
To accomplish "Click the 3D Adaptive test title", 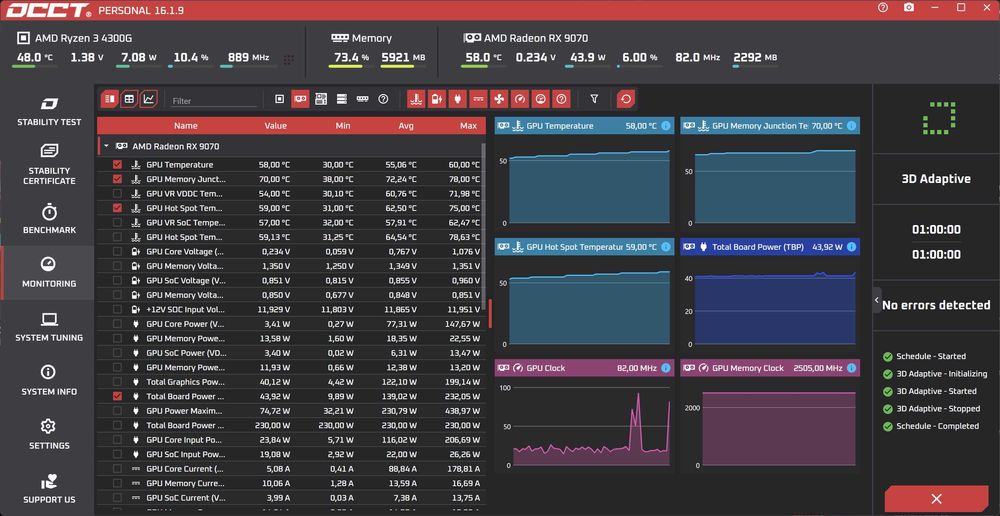I will 936,179.
